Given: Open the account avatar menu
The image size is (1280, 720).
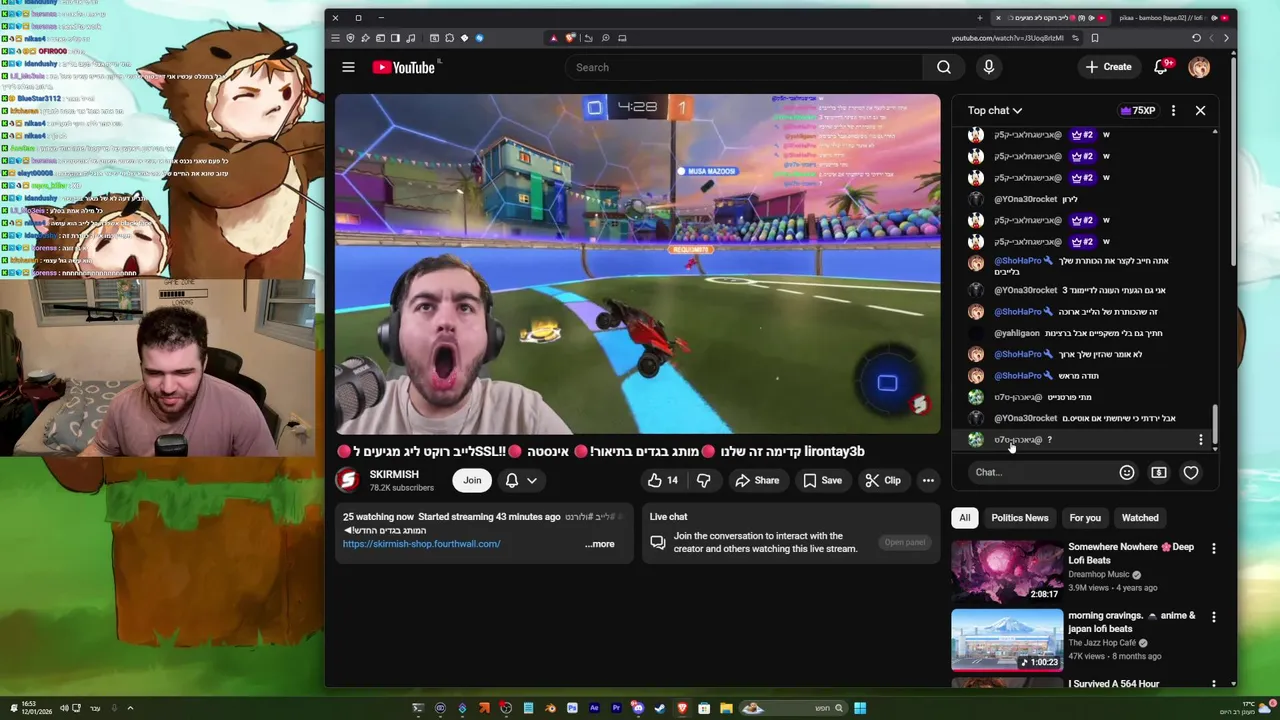Looking at the screenshot, I should click(1199, 67).
